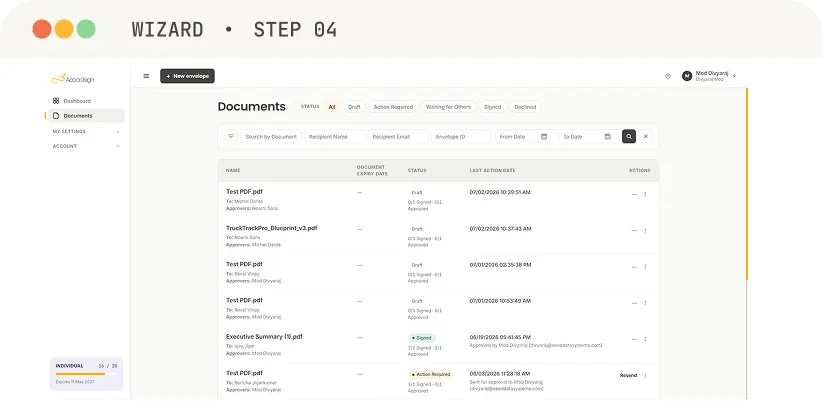Click the To Date field

(x=588, y=137)
